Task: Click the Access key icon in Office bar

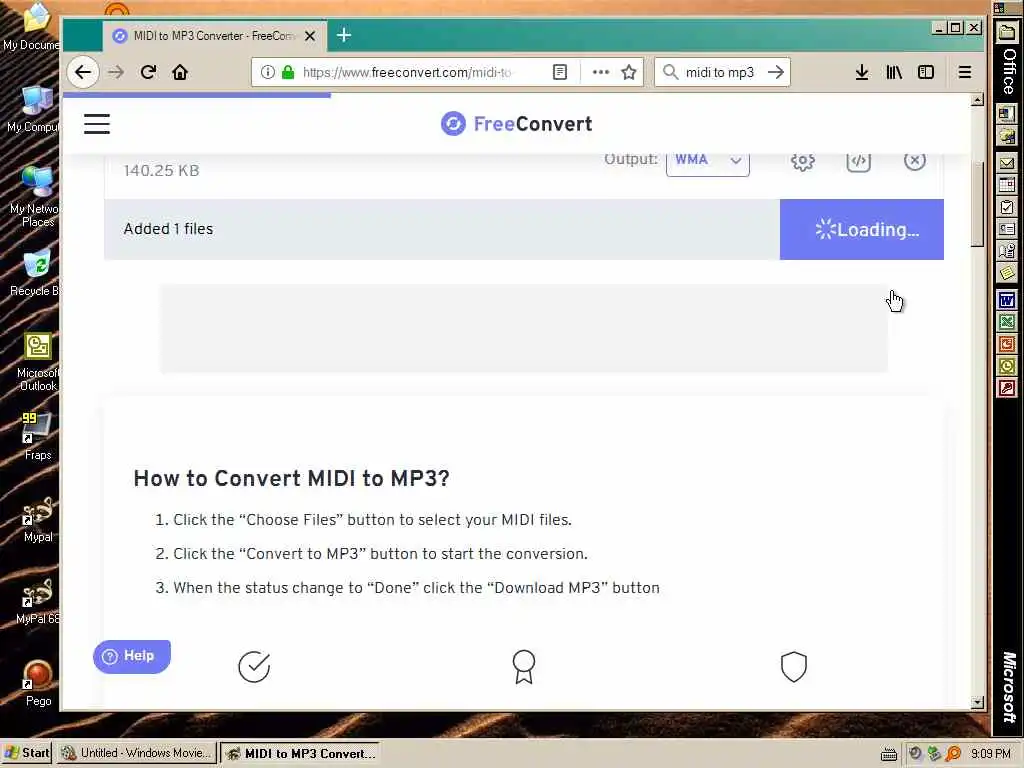Action: point(1006,388)
